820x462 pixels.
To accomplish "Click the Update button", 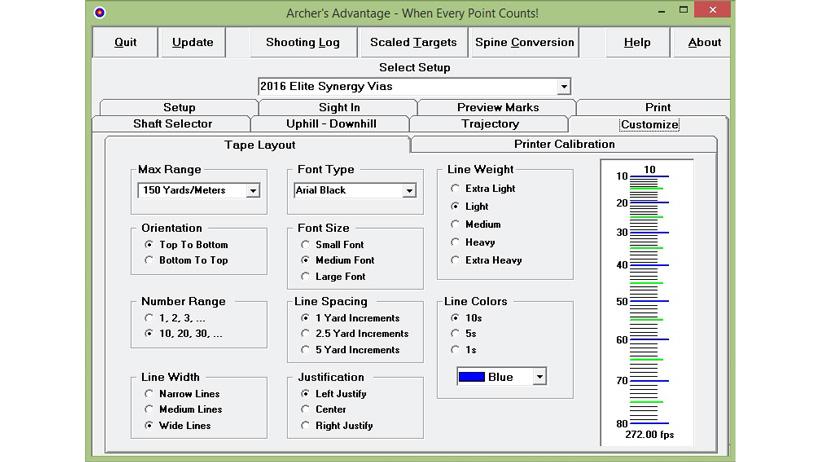I will pos(192,42).
